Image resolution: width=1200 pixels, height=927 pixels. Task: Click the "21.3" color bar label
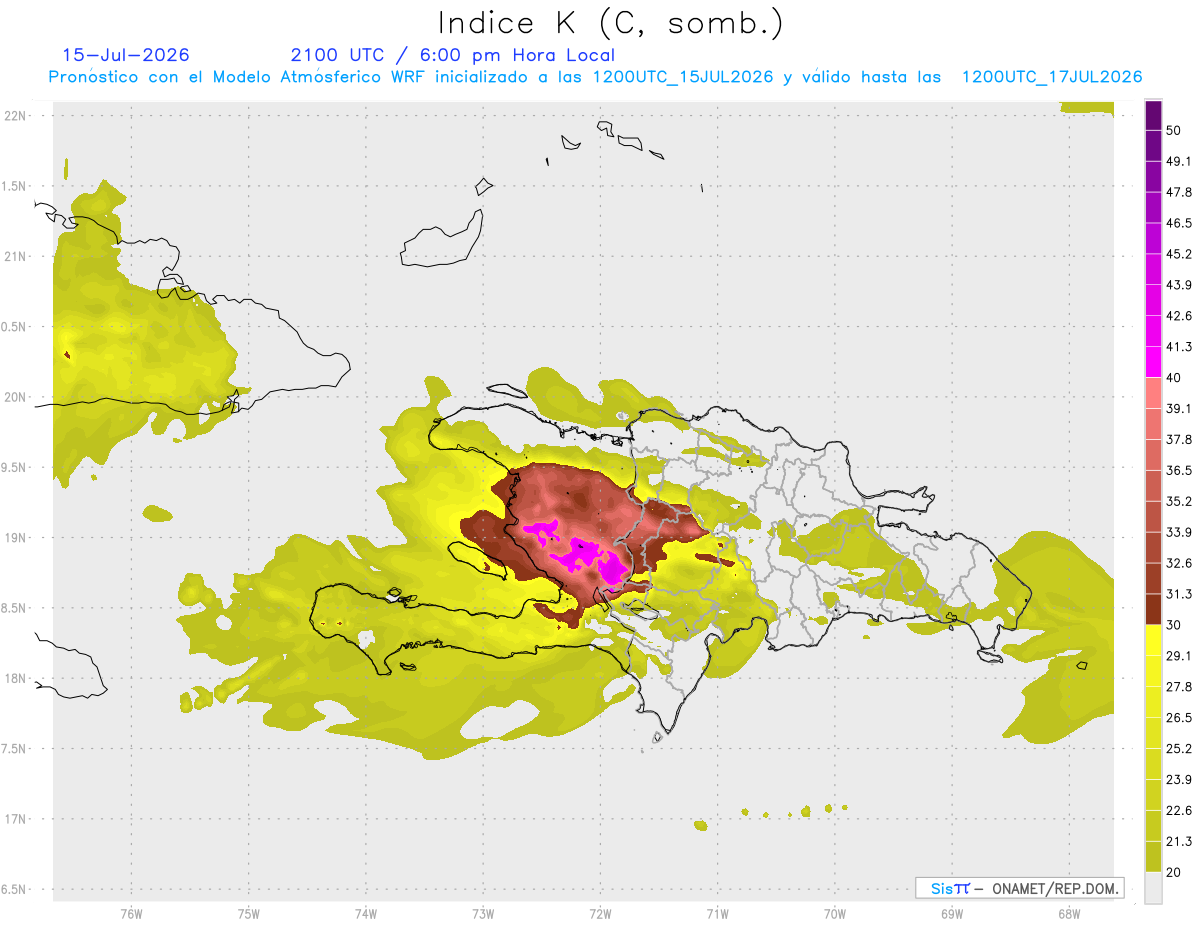pyautogui.click(x=1179, y=842)
